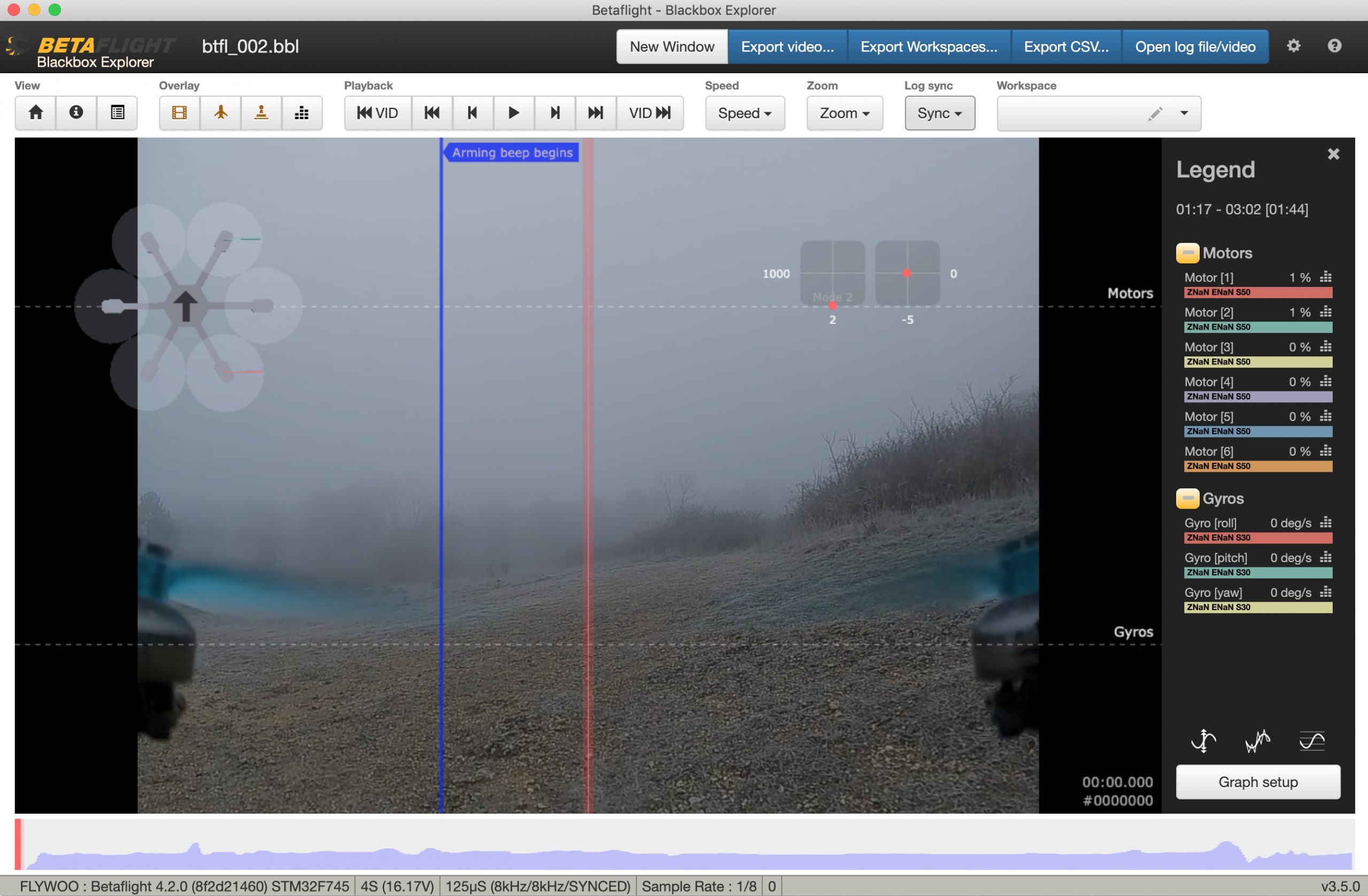Click the log seek bar waveform
The image size is (1368, 896).
click(x=685, y=845)
